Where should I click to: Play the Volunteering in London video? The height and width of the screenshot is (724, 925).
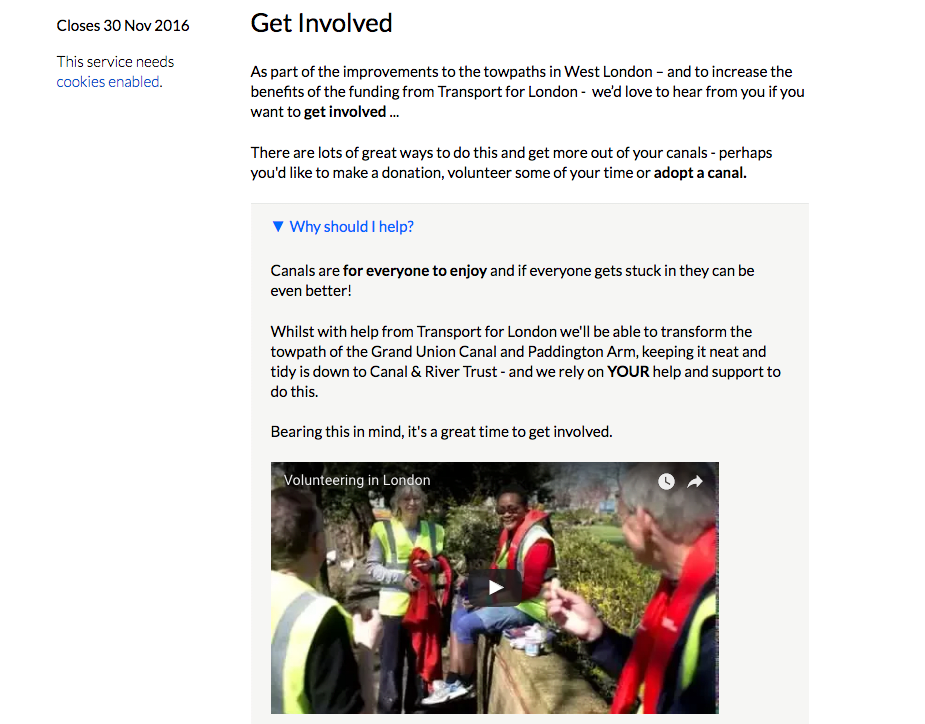pyautogui.click(x=495, y=587)
